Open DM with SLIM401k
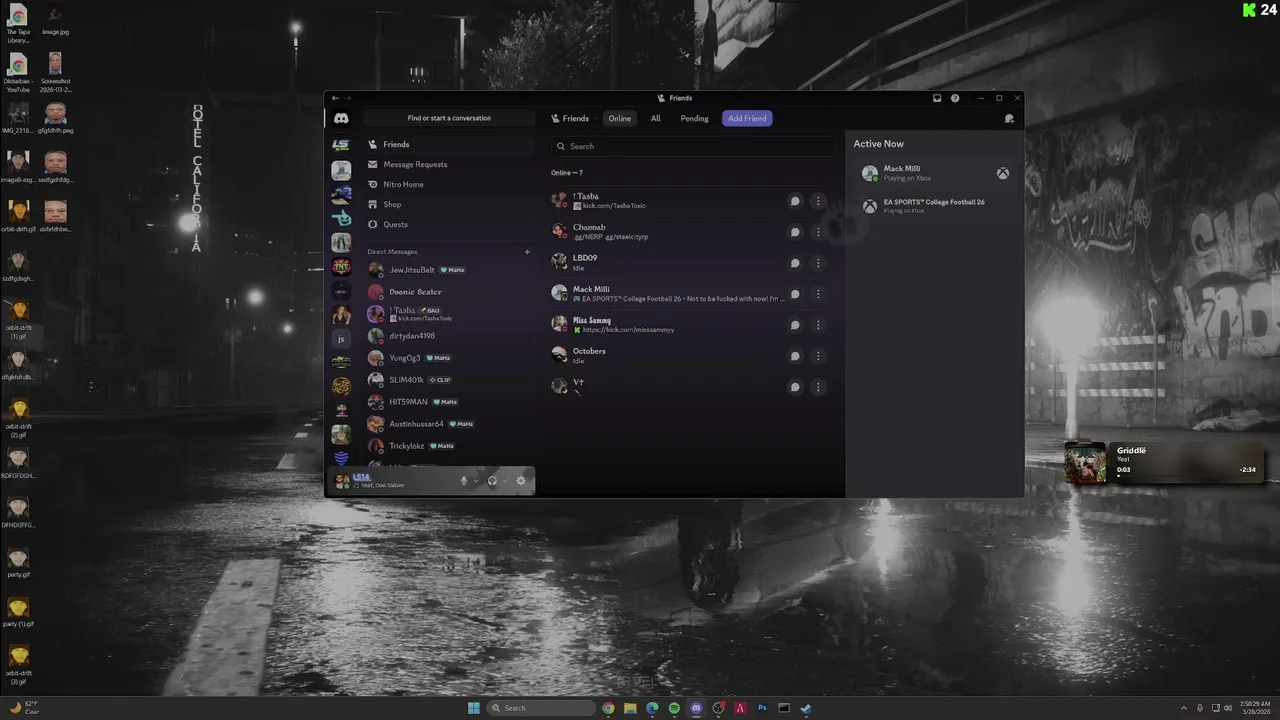The width and height of the screenshot is (1280, 720). point(447,380)
